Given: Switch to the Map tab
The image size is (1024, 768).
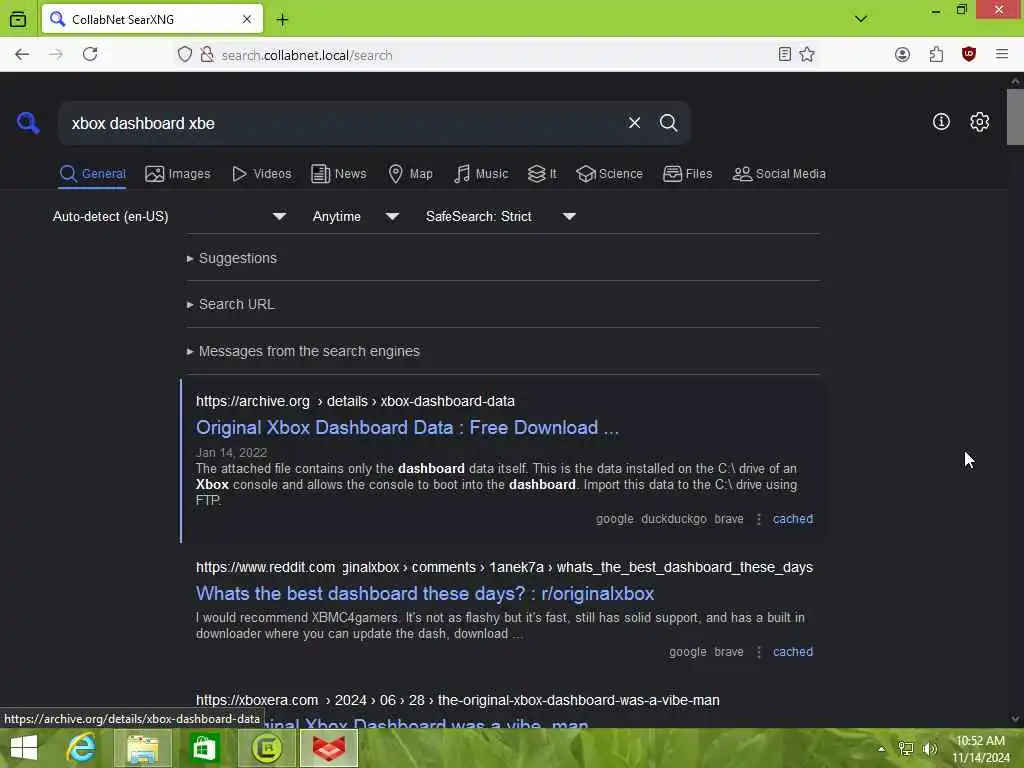Looking at the screenshot, I should 410,174.
